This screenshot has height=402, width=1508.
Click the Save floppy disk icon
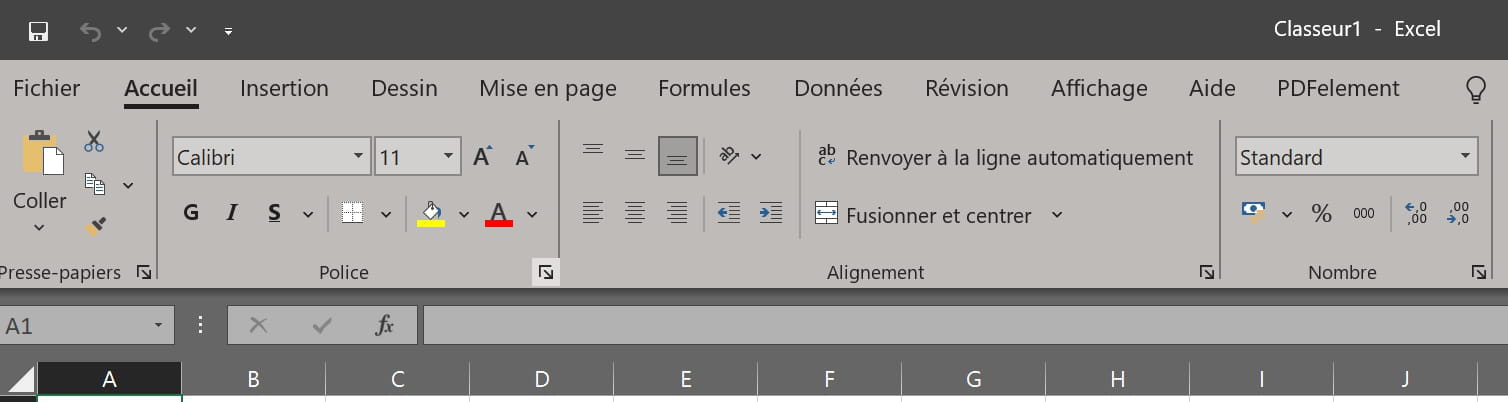pyautogui.click(x=39, y=31)
